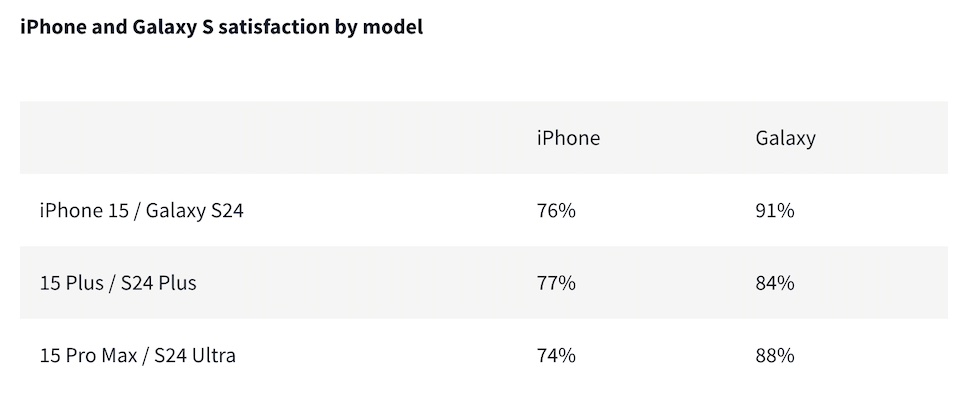Screen dimensions: 968x416
Task: Click "S24 Plus" in the second row label
Action: coord(158,283)
